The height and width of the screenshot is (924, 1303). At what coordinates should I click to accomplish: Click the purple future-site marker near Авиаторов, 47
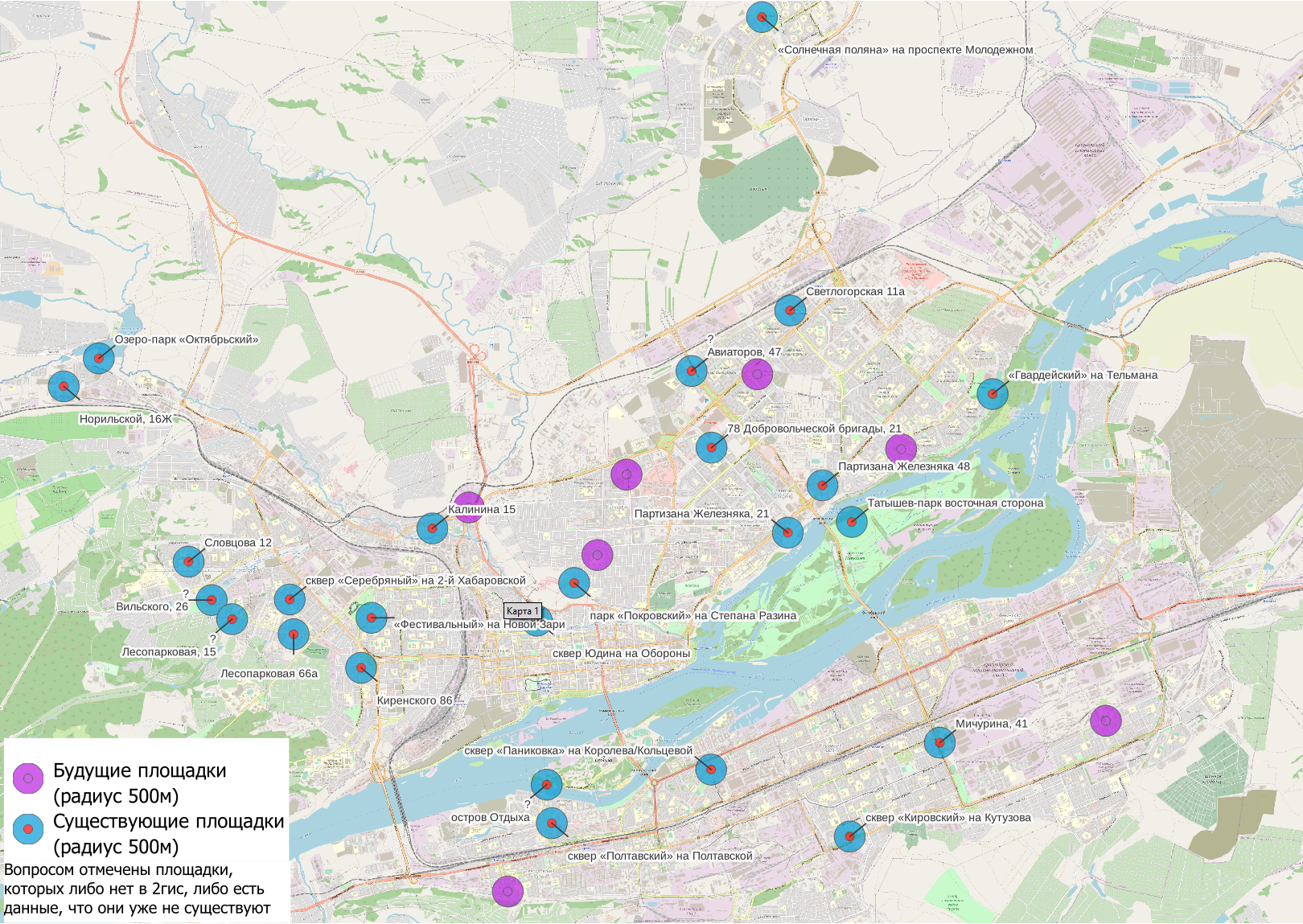coord(757,374)
